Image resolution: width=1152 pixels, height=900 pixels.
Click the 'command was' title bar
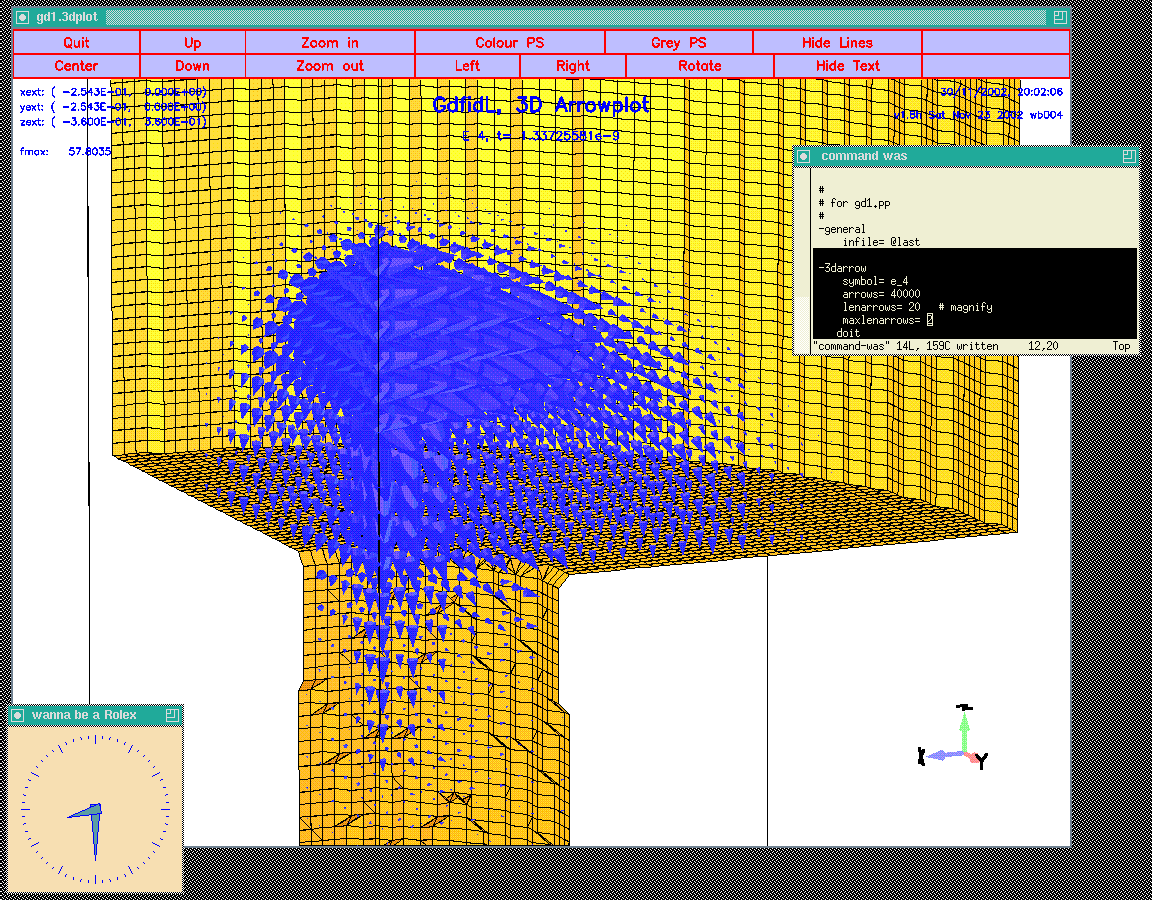tap(966, 156)
